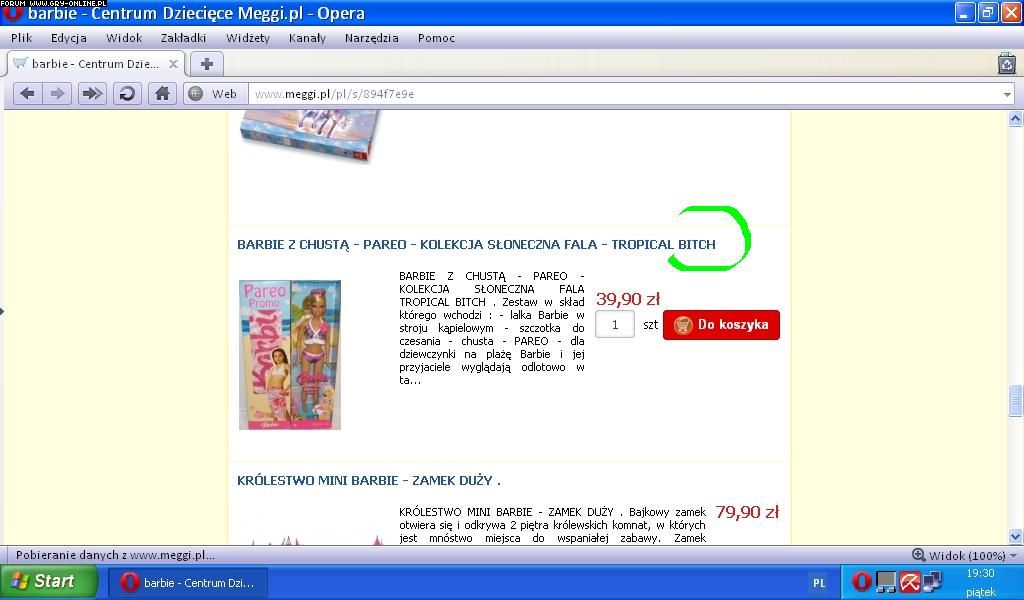
Task: Open a new tab with plus button
Action: coord(206,64)
